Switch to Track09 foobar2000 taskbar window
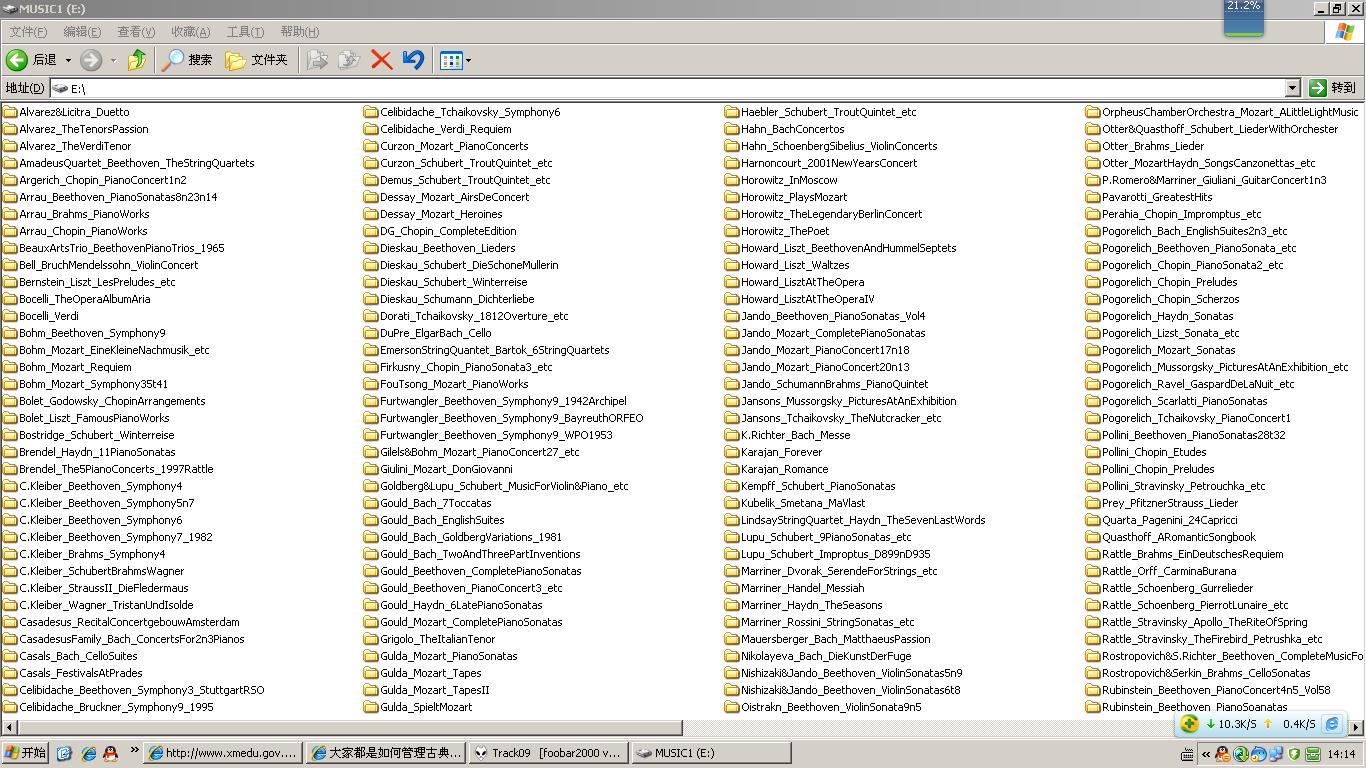1366x768 pixels. tap(549, 753)
